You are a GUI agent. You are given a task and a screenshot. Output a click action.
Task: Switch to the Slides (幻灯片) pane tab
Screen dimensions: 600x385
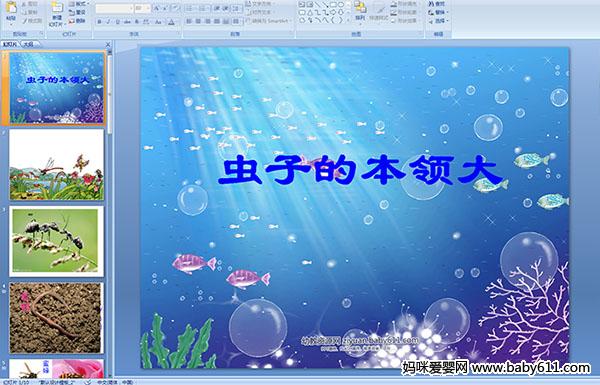point(10,44)
